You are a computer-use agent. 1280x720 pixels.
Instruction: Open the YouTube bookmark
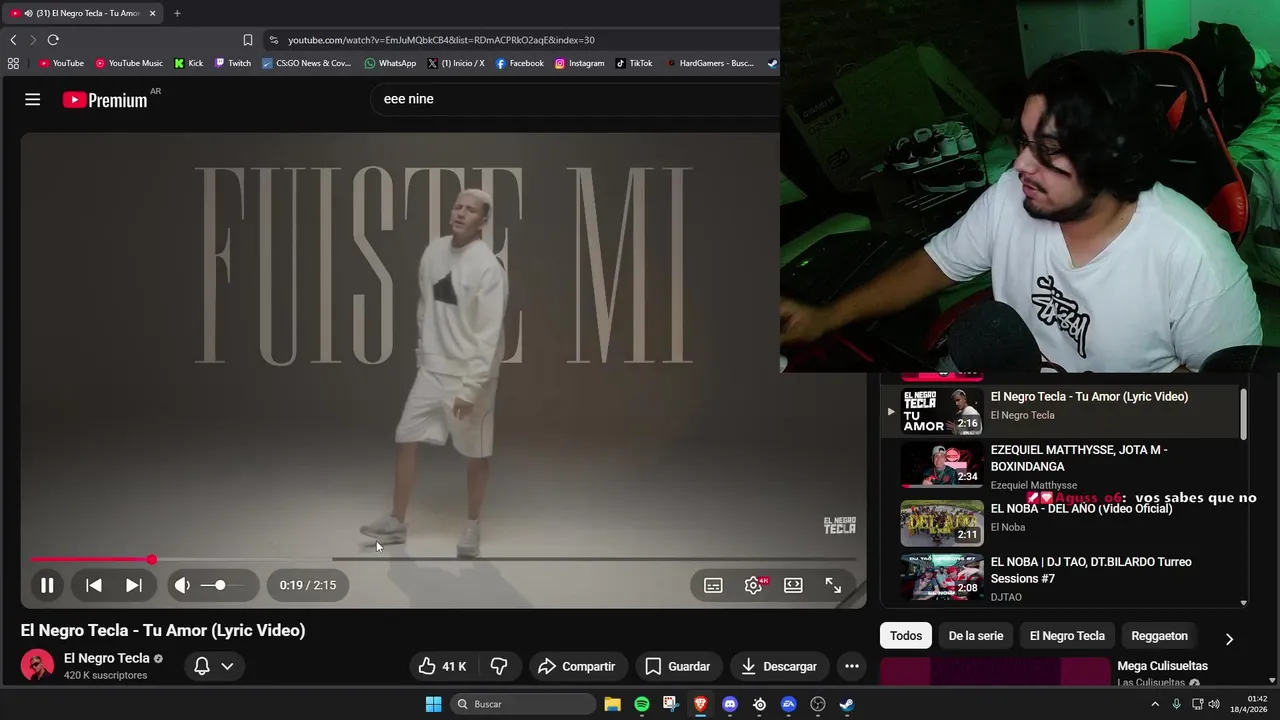pos(61,63)
